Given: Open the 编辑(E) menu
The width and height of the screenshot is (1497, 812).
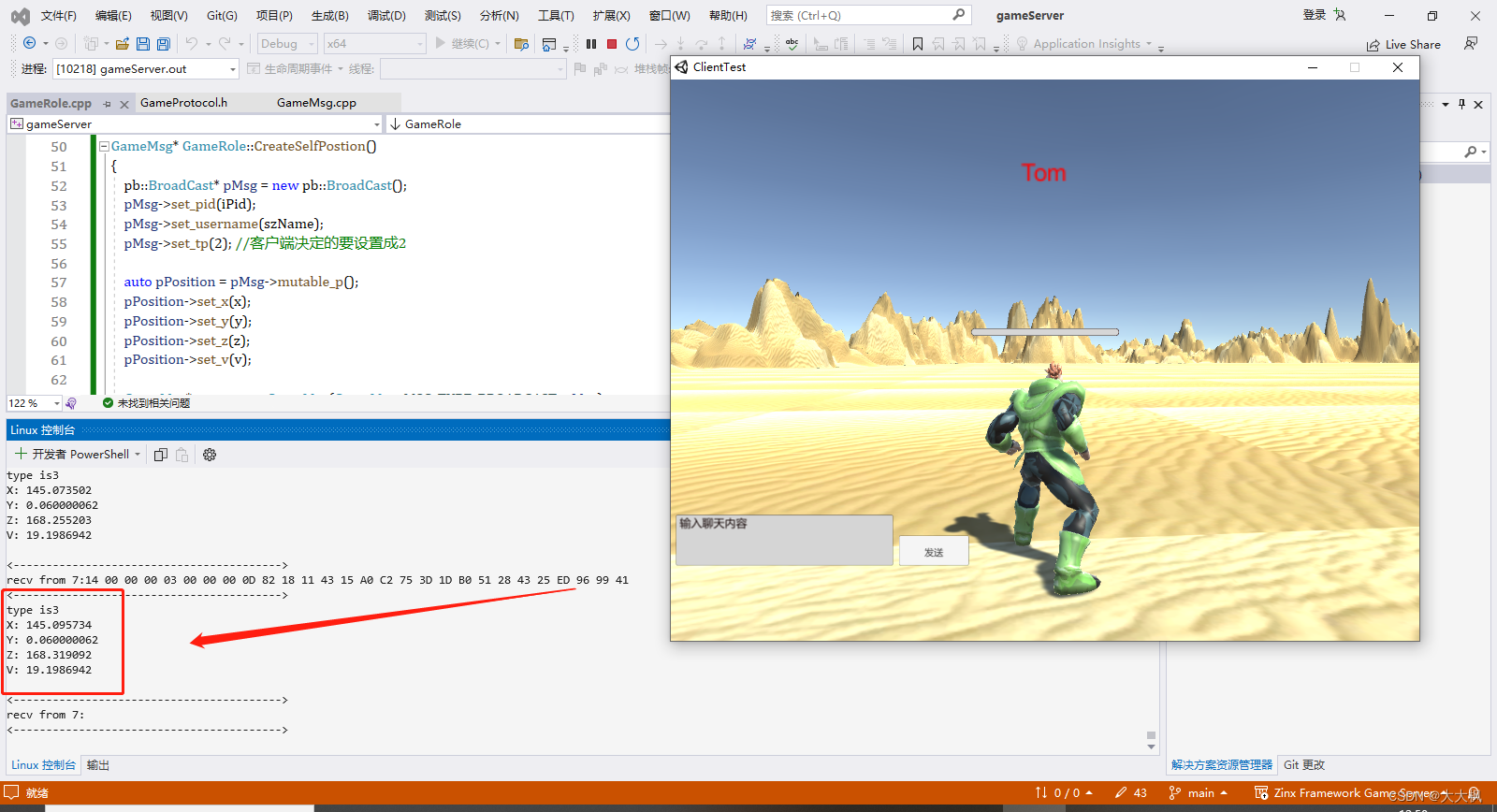Looking at the screenshot, I should click(x=113, y=16).
